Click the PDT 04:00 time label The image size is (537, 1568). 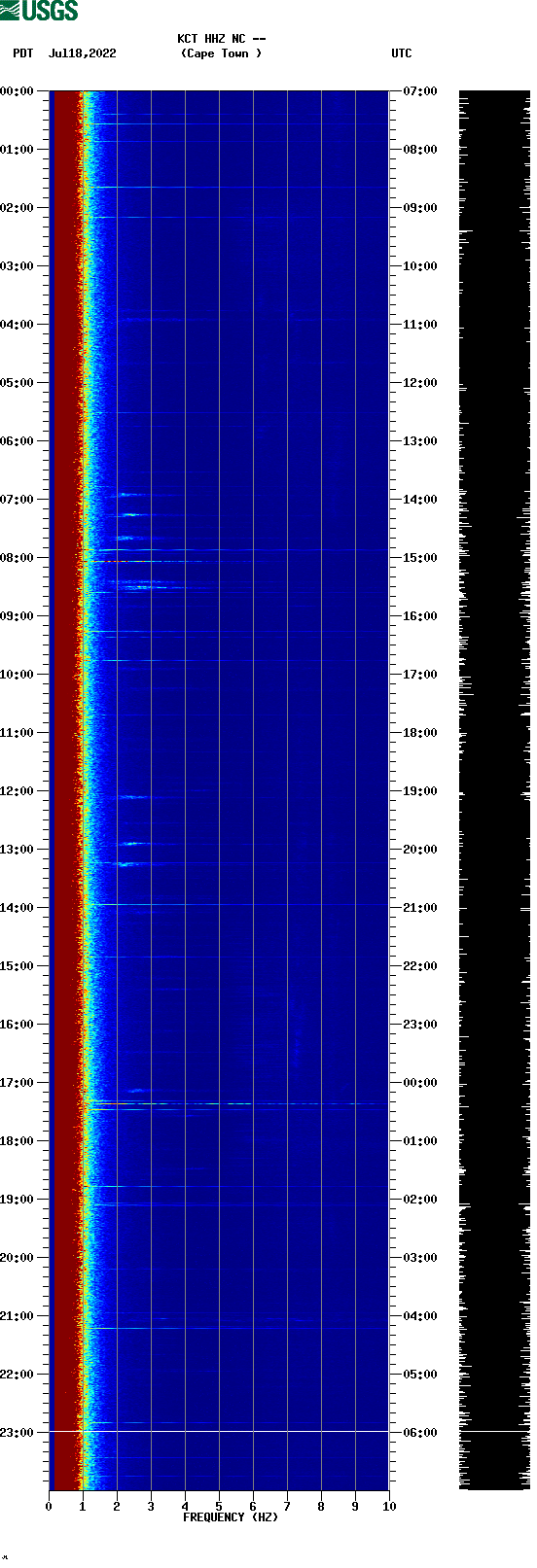point(18,325)
